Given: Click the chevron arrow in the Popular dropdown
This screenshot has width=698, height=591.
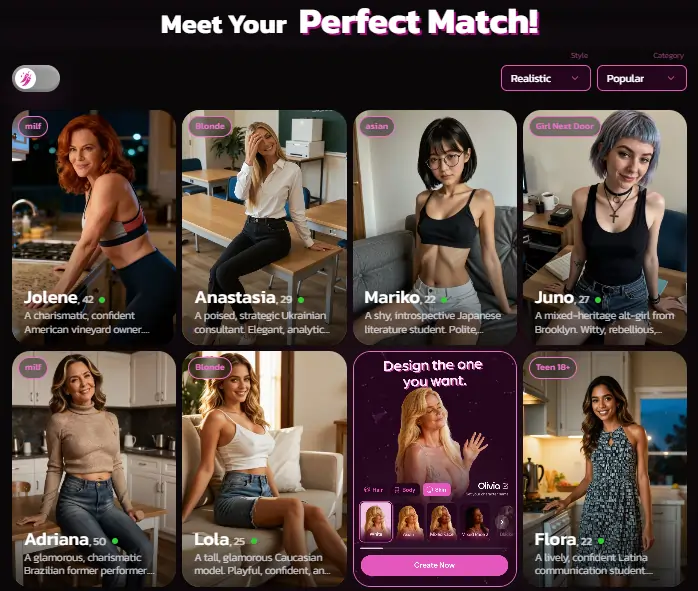Looking at the screenshot, I should click(x=671, y=78).
